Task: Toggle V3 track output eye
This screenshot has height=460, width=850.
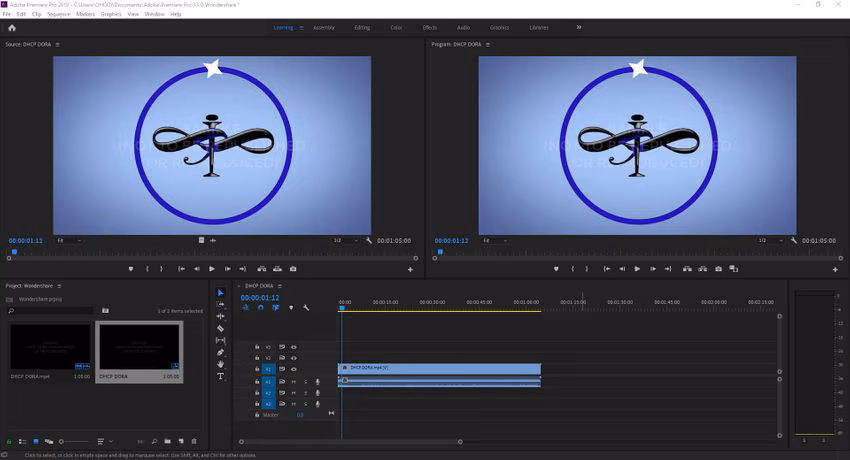Action: (x=294, y=347)
